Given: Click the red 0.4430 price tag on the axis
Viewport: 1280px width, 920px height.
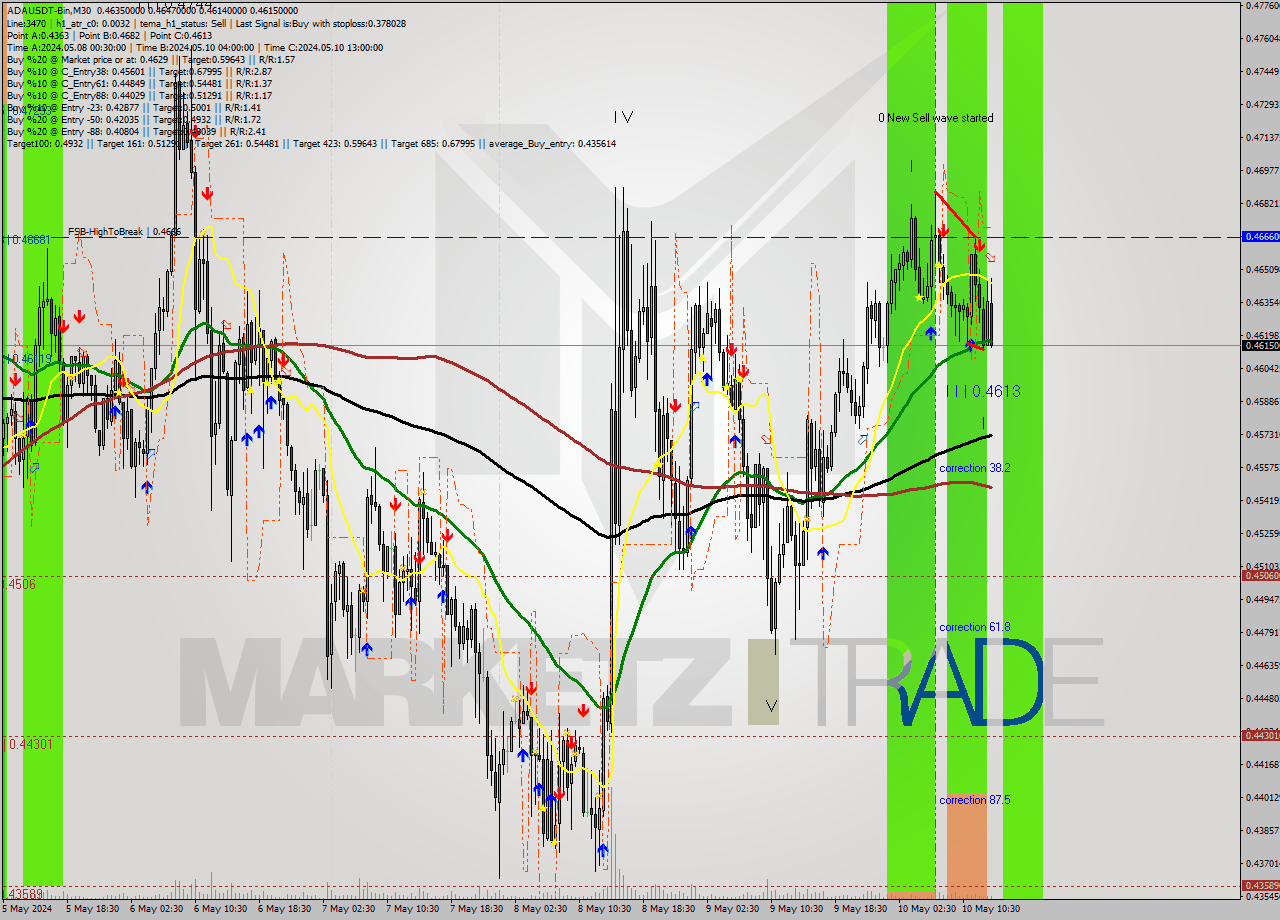Looking at the screenshot, I should click(x=1260, y=735).
